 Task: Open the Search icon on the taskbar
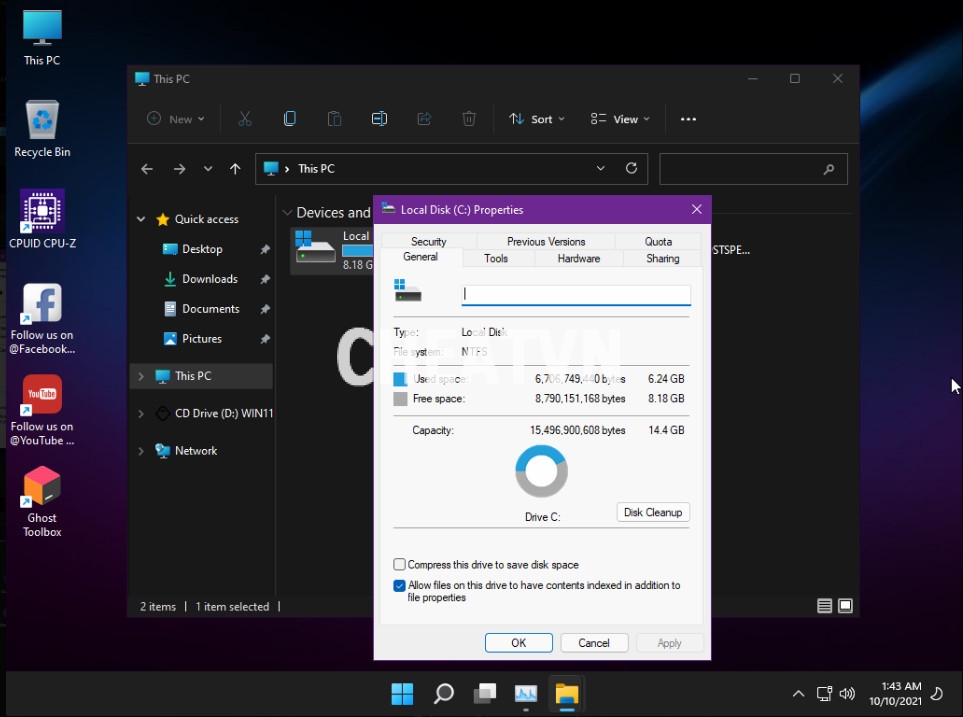444,693
